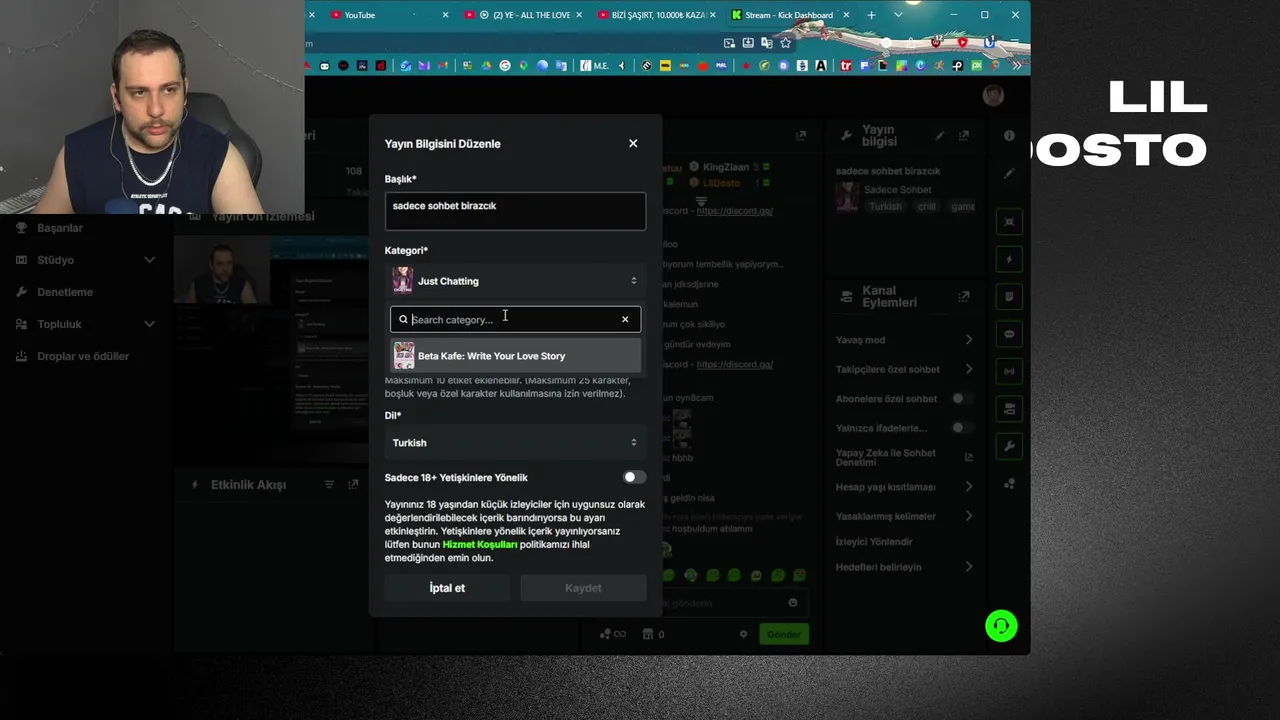Screen dimensions: 1280x720
Task: Open the Etkinlik Akışı filter icon
Action: coord(329,484)
